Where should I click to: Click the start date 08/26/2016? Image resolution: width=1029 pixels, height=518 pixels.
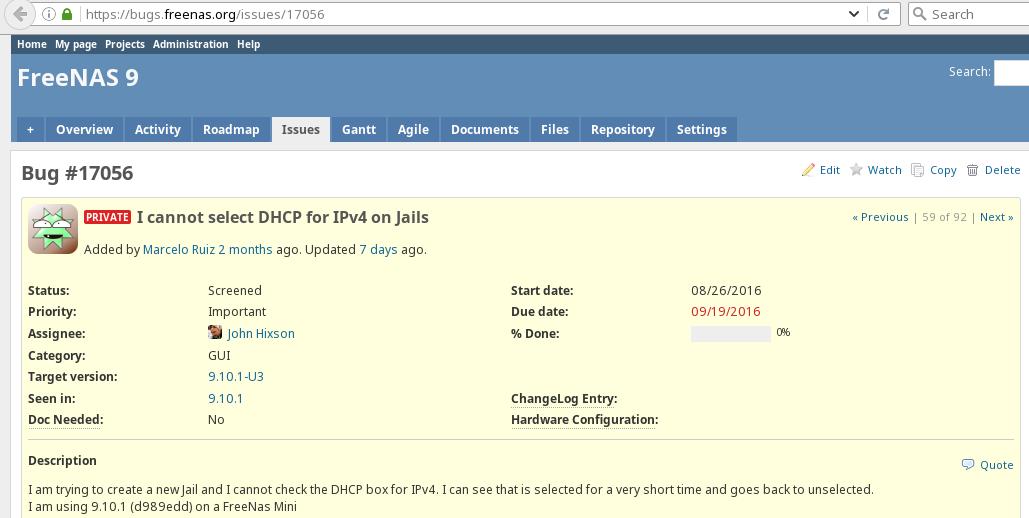(726, 290)
